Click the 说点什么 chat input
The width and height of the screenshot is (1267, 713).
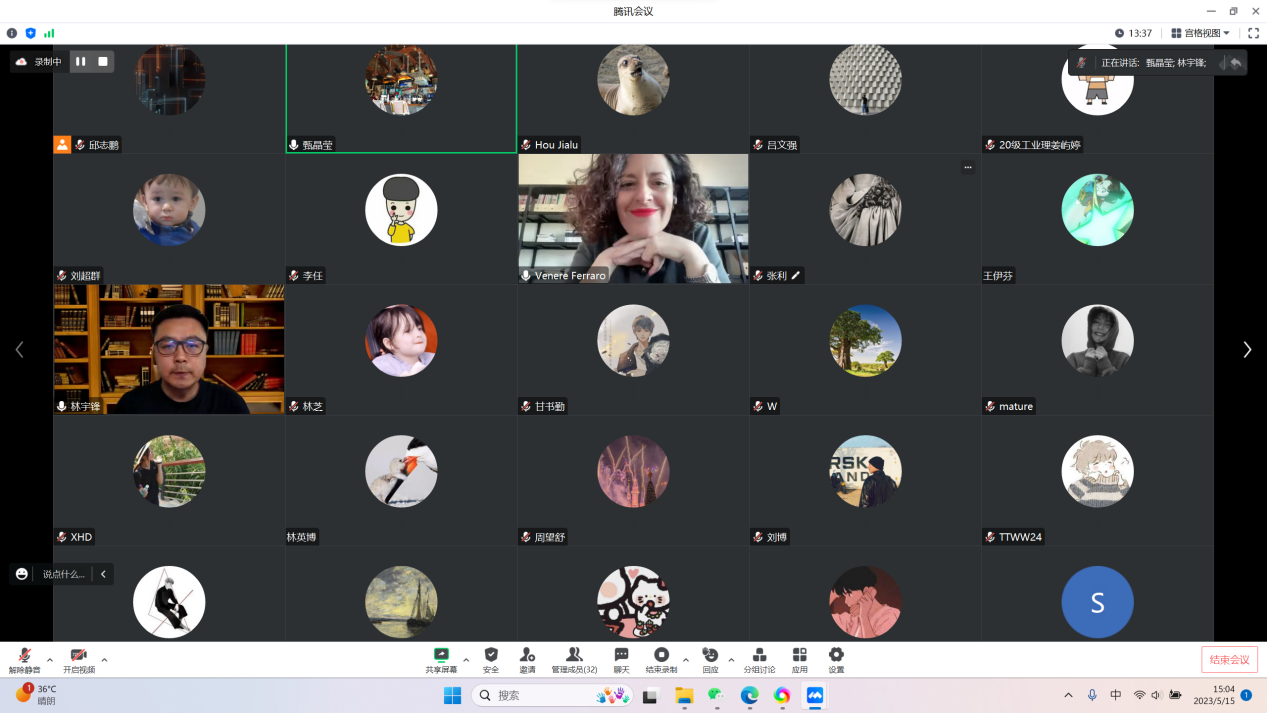click(64, 574)
